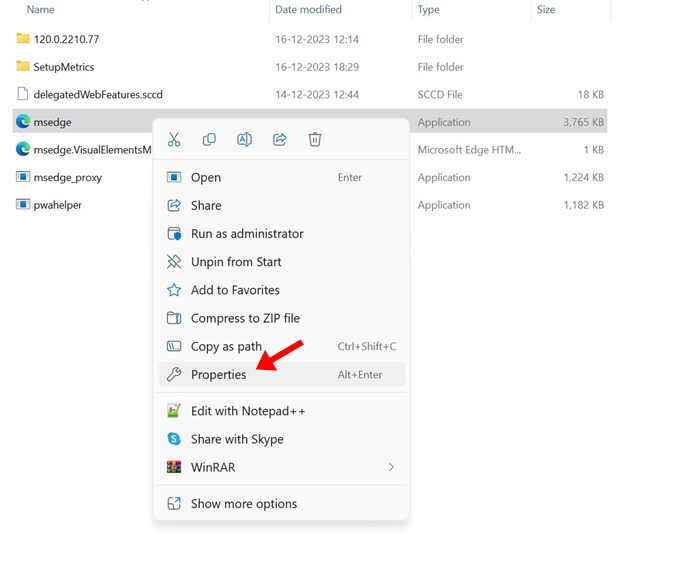Click the zip folder icon for Compress
Image resolution: width=700 pixels, height=583 pixels.
(x=174, y=318)
